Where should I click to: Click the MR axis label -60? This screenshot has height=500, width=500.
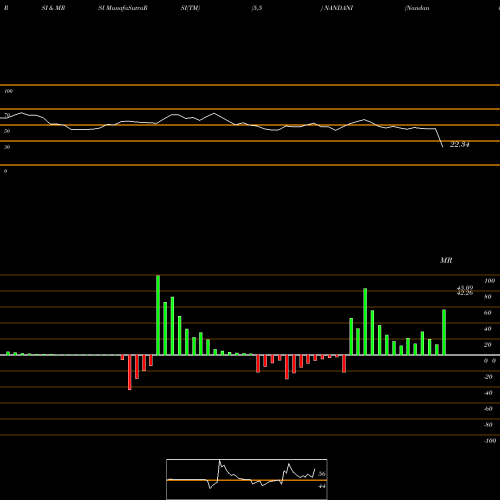[x=488, y=409]
